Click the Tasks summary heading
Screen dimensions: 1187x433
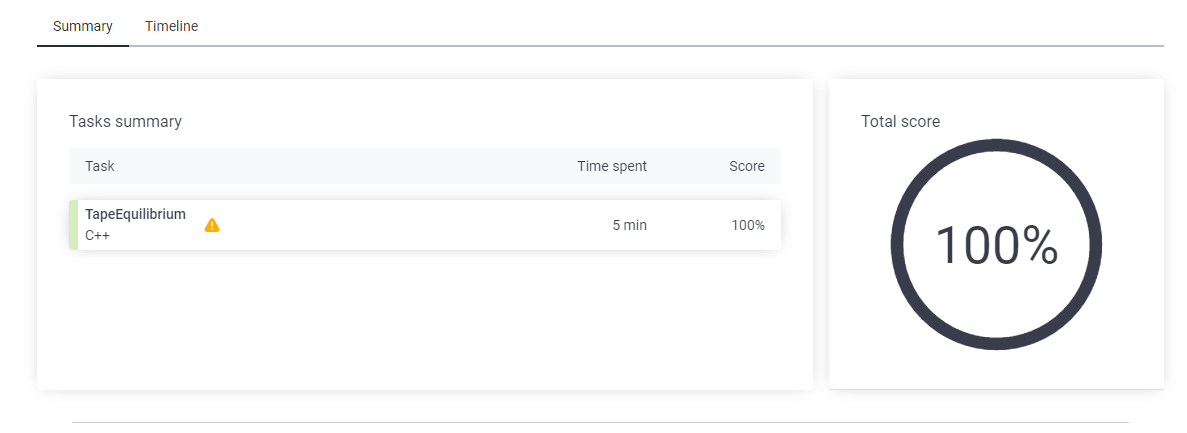click(126, 121)
